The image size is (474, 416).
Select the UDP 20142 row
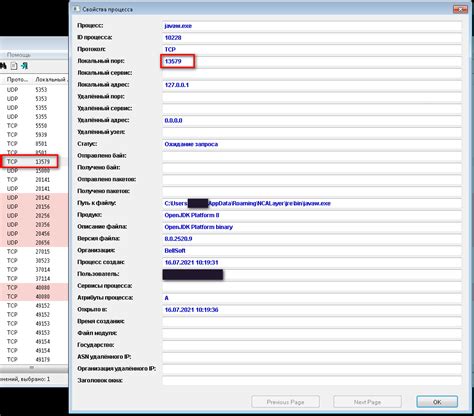pos(34,198)
